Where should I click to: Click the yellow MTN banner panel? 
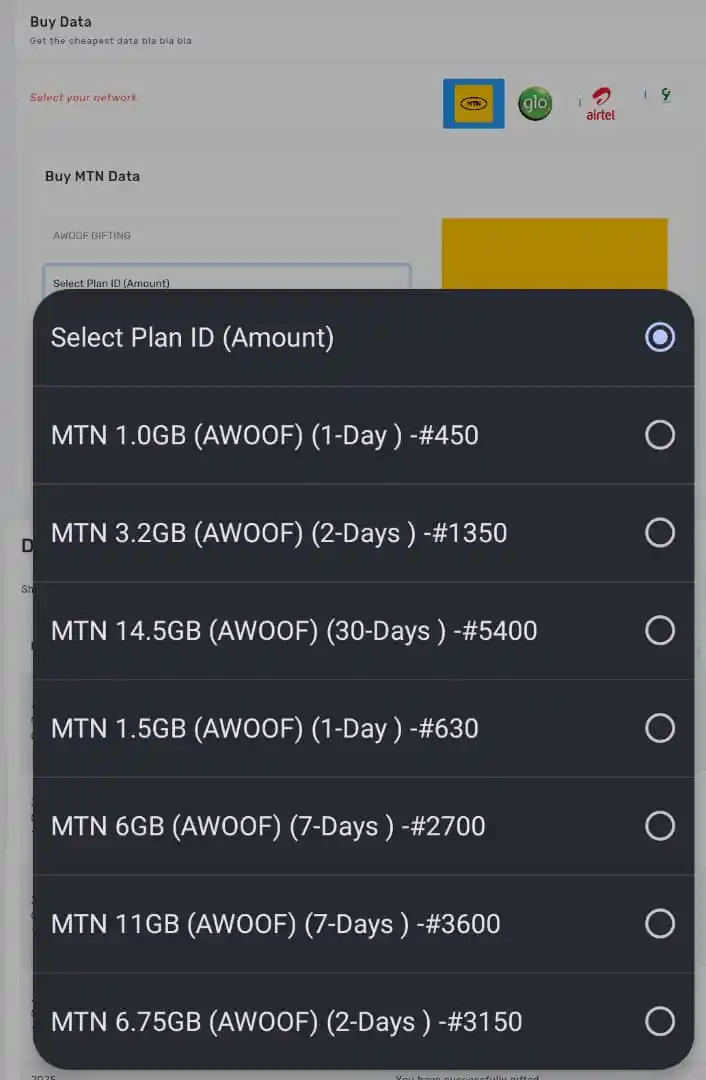click(x=554, y=253)
